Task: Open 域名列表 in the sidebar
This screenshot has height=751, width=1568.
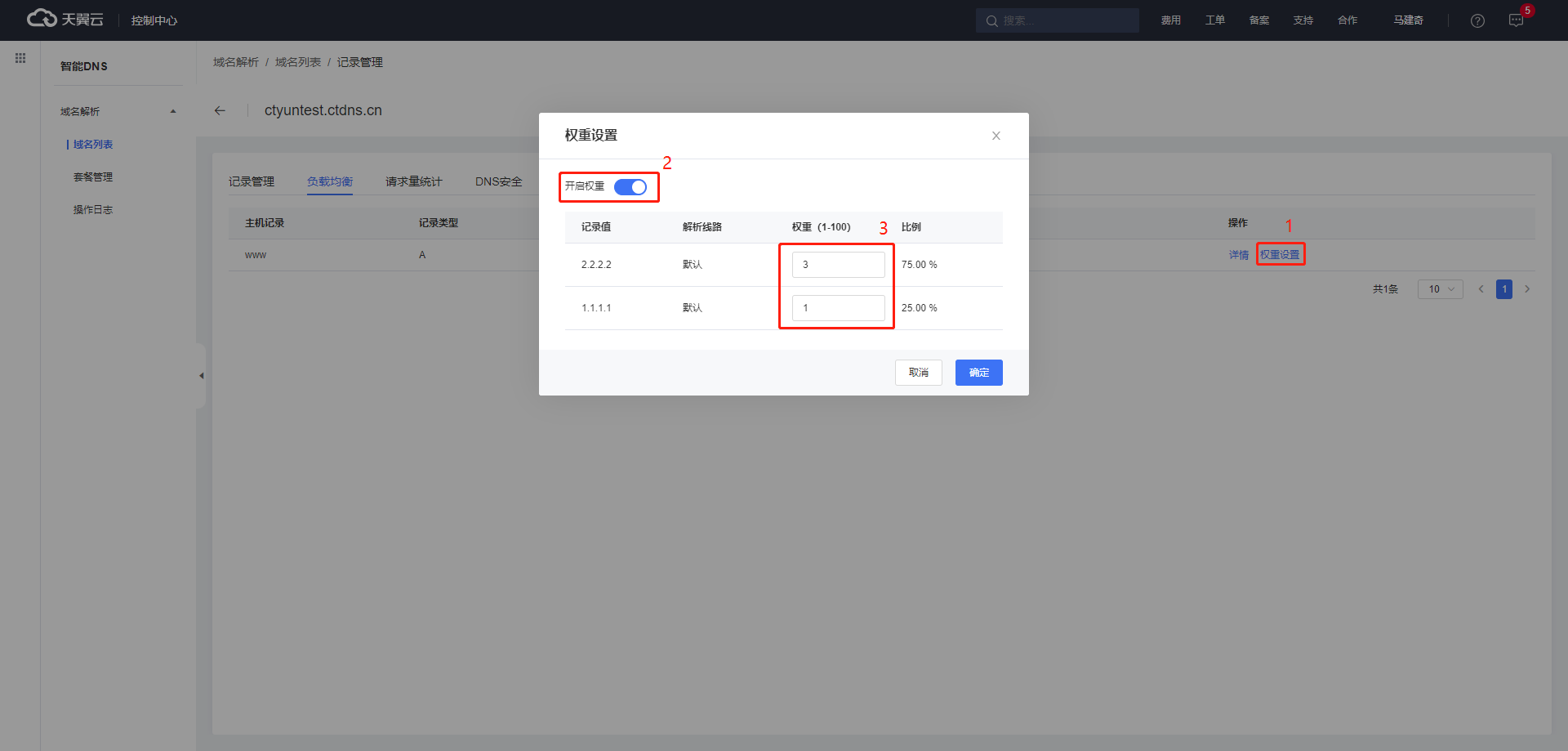Action: (93, 145)
